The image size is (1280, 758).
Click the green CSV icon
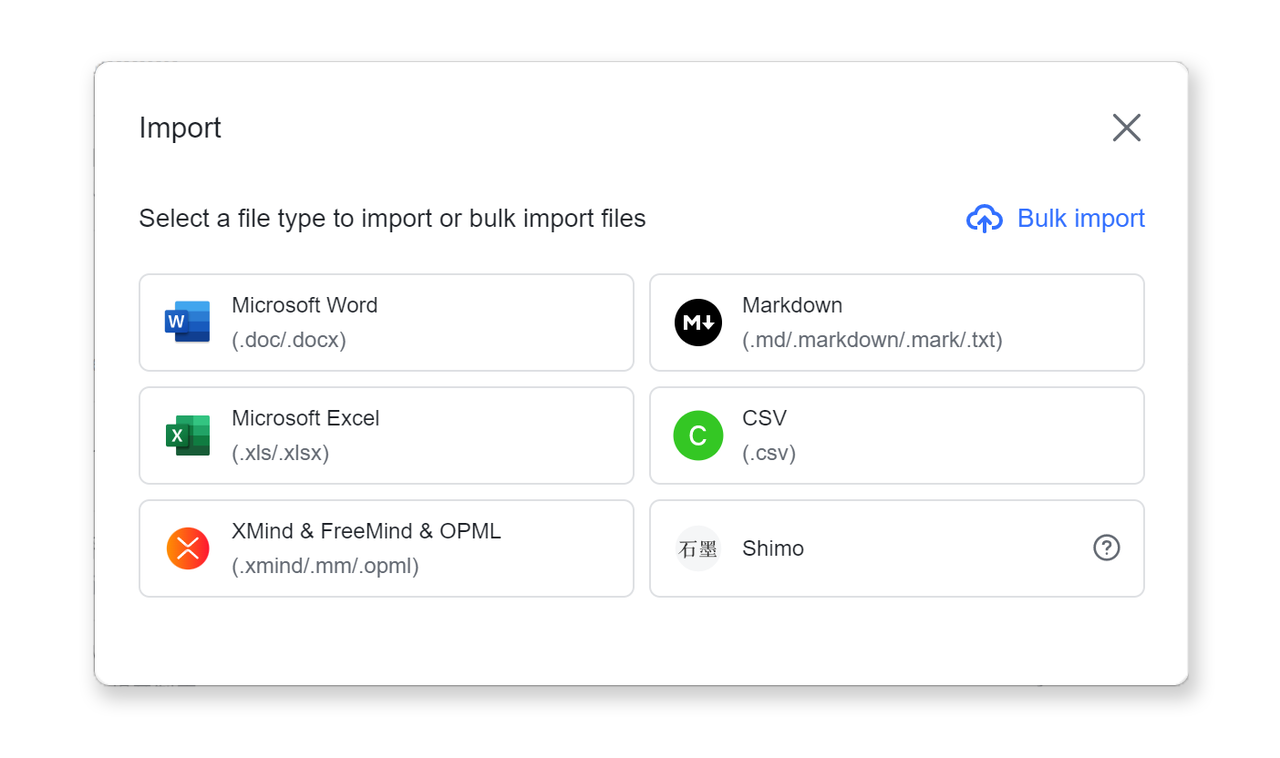(698, 435)
